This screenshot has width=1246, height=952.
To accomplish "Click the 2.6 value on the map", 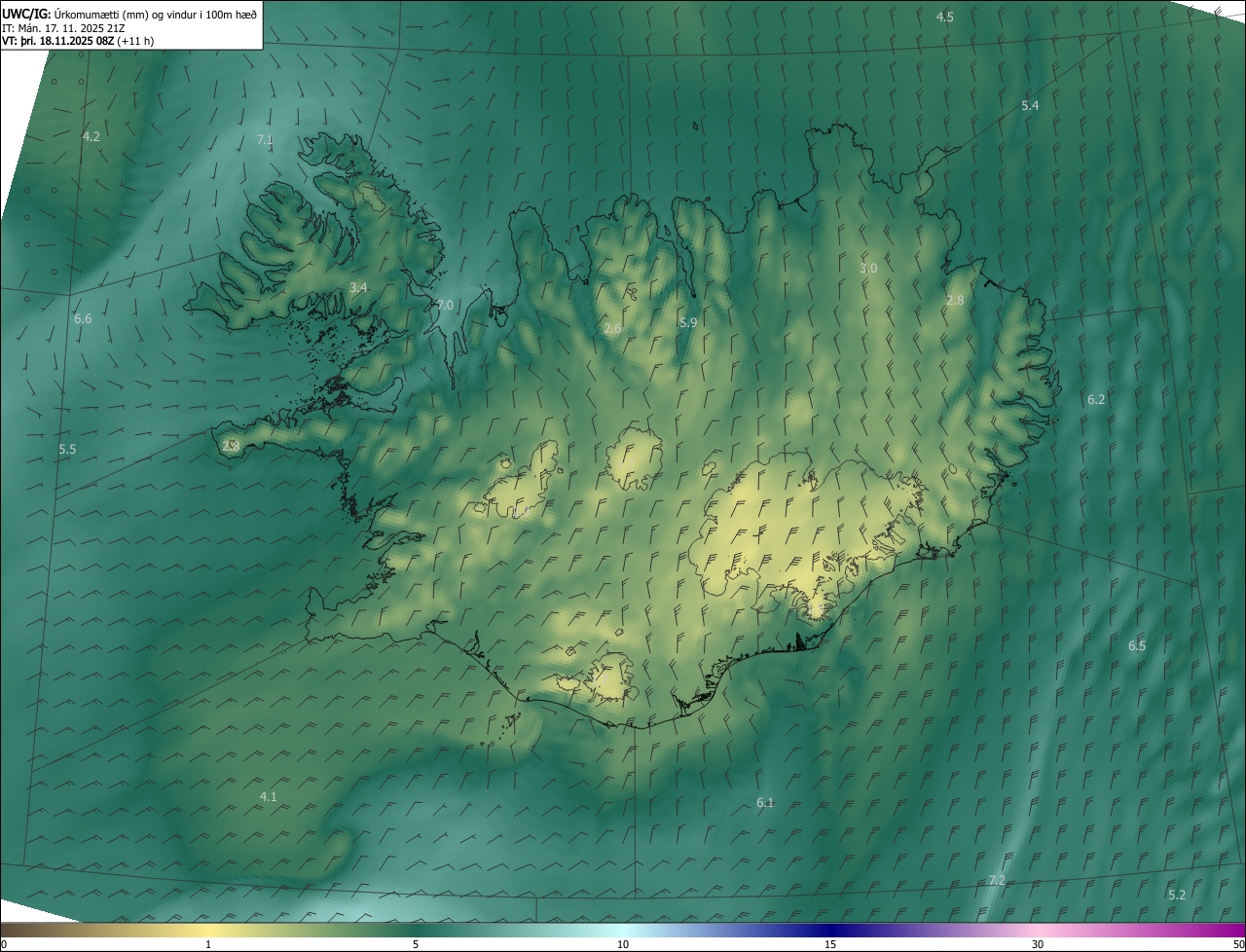I will (612, 330).
